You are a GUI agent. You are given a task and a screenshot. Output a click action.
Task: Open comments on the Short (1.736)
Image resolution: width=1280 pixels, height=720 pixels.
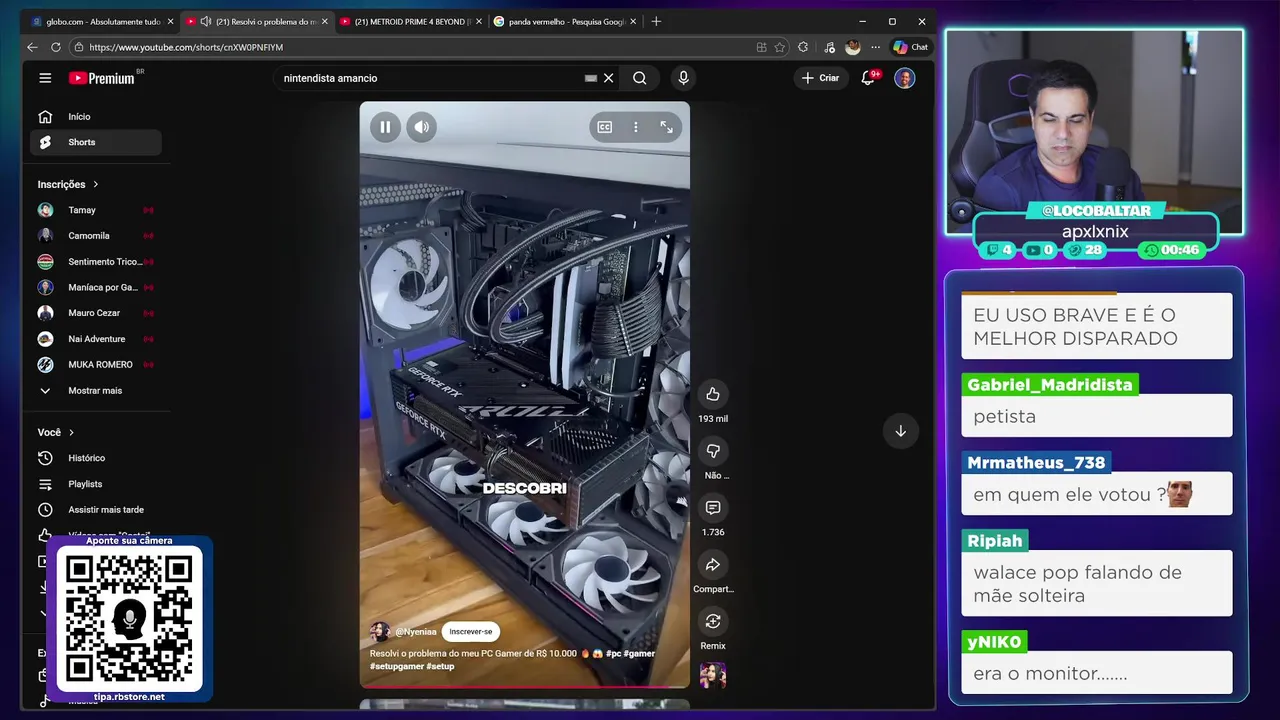[713, 508]
